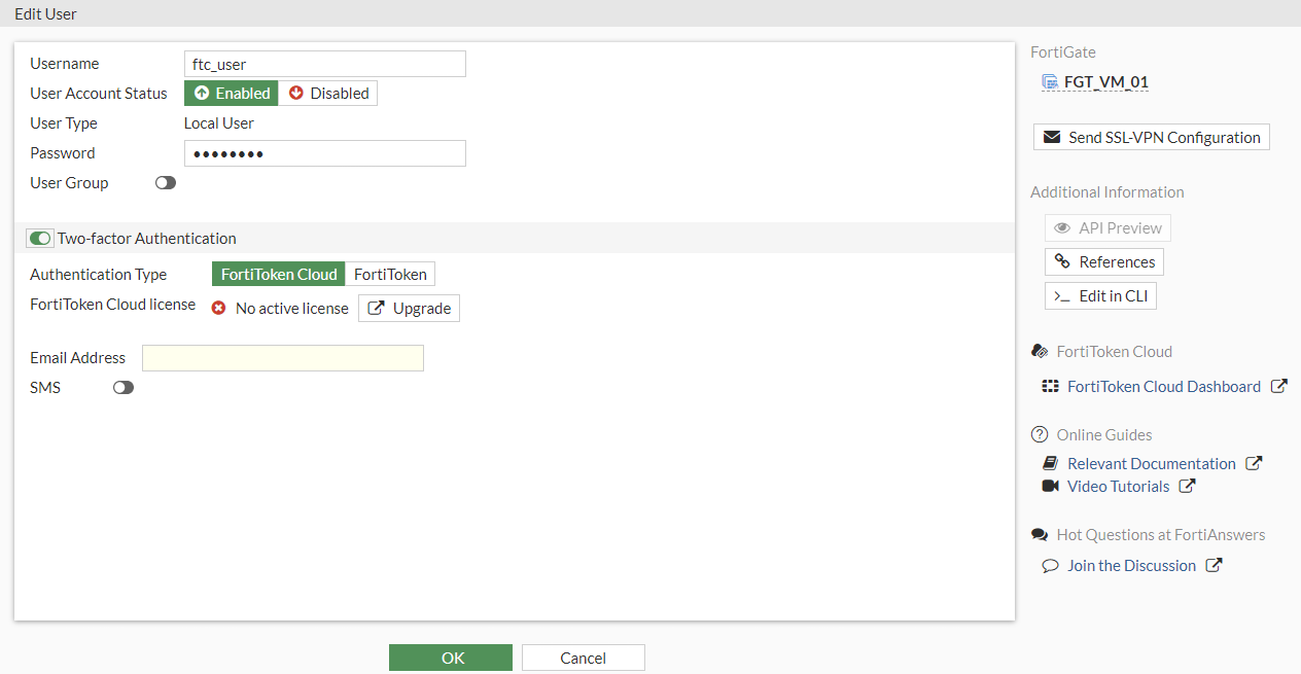Open the FortiToken Cloud Dashboard link
Image resolution: width=1301 pixels, height=674 pixels.
pos(1163,385)
